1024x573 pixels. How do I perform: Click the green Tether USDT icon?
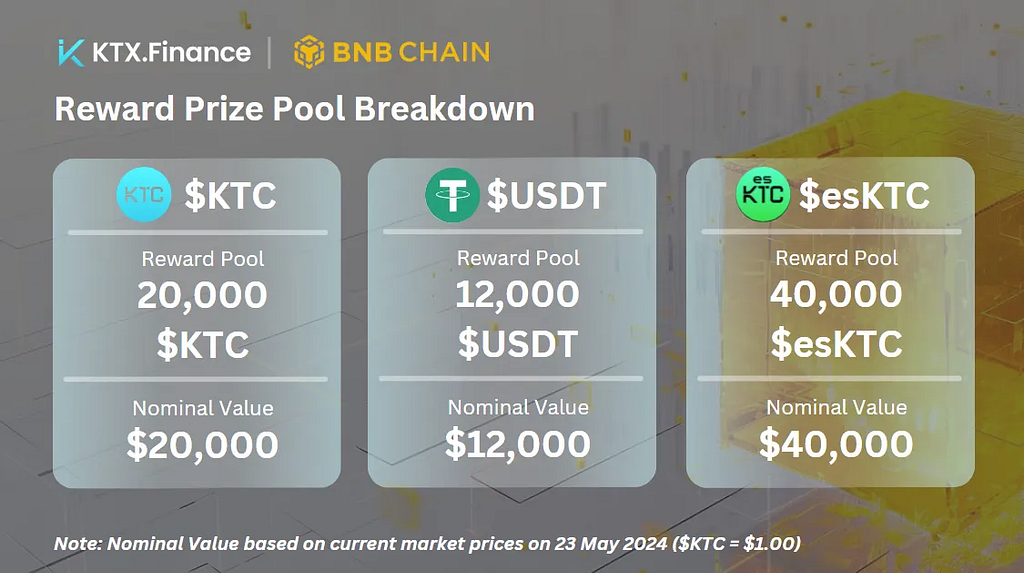[x=452, y=195]
